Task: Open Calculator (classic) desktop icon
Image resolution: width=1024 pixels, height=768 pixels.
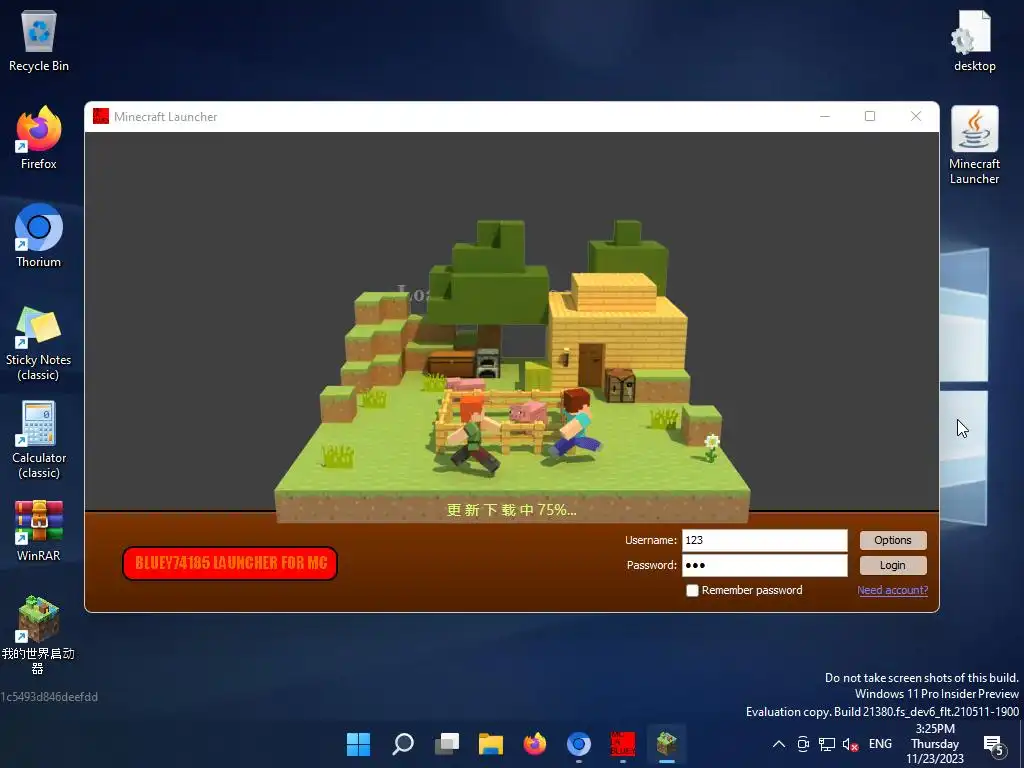Action: [39, 440]
